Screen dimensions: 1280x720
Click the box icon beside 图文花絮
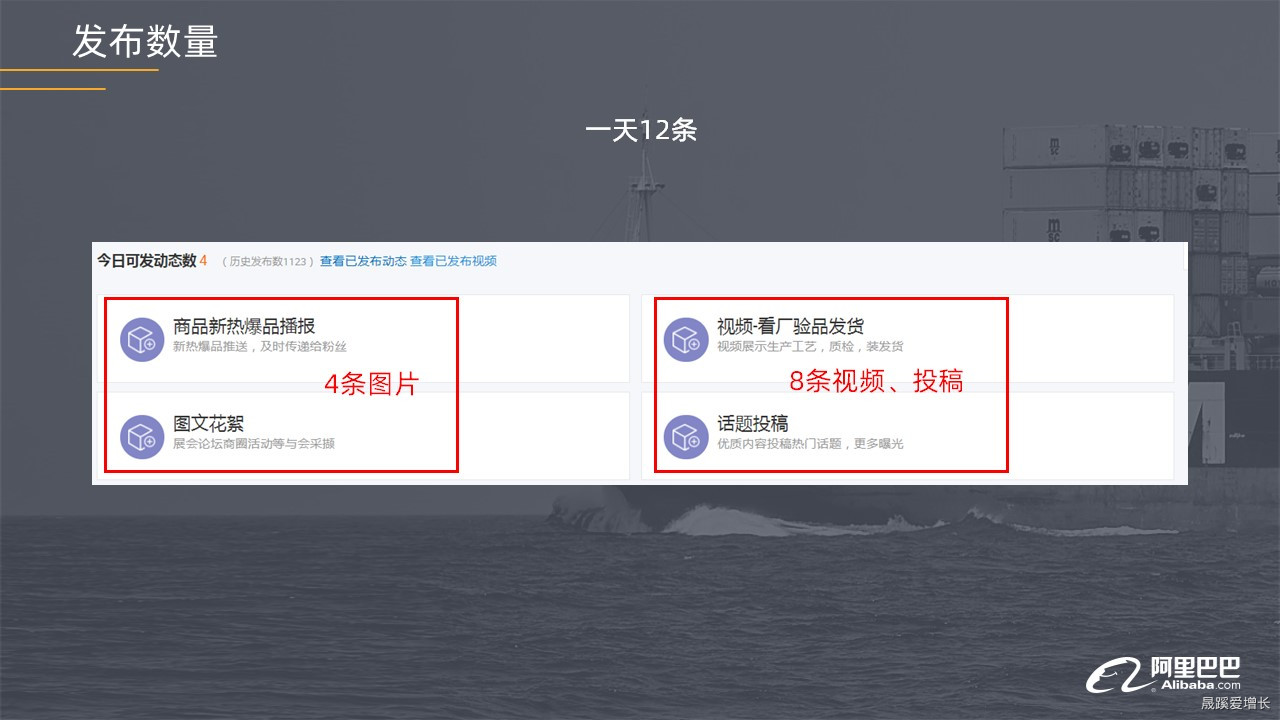pyautogui.click(x=142, y=437)
